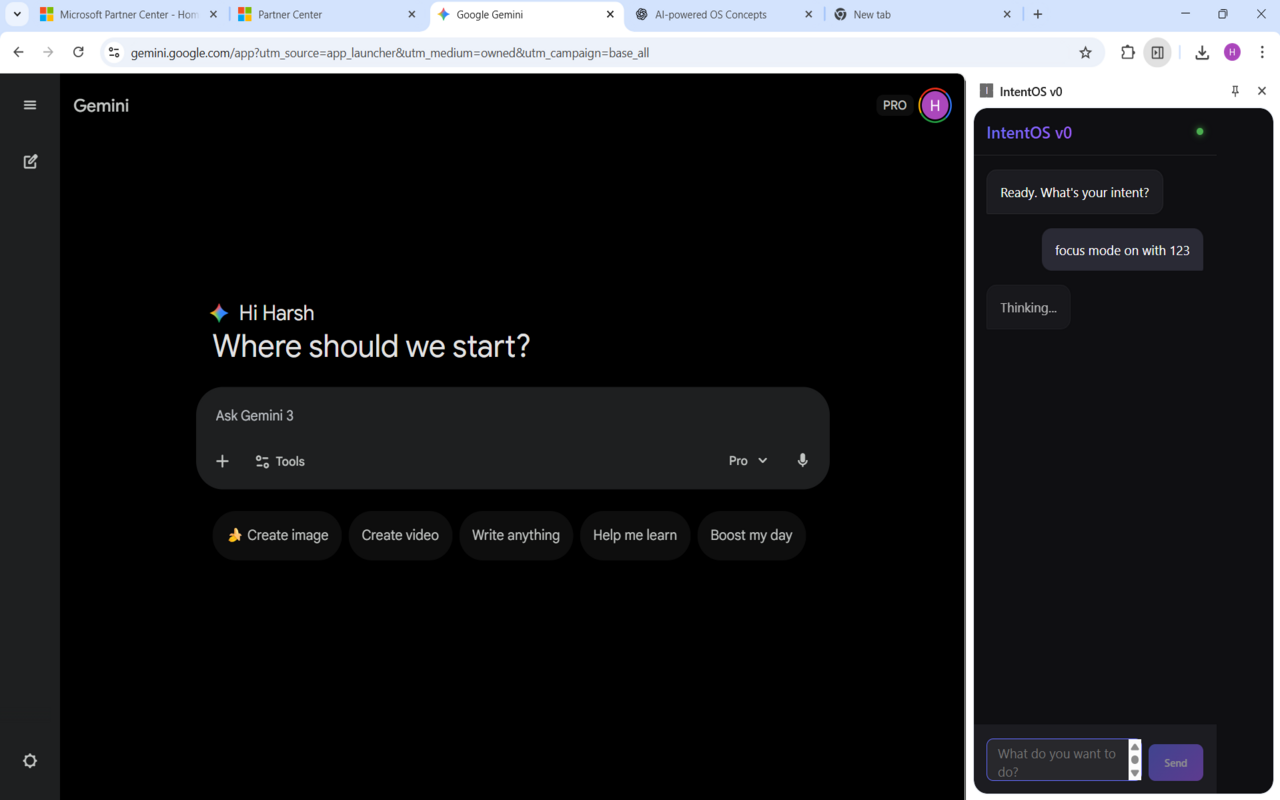Open a new browser tab

click(1038, 15)
